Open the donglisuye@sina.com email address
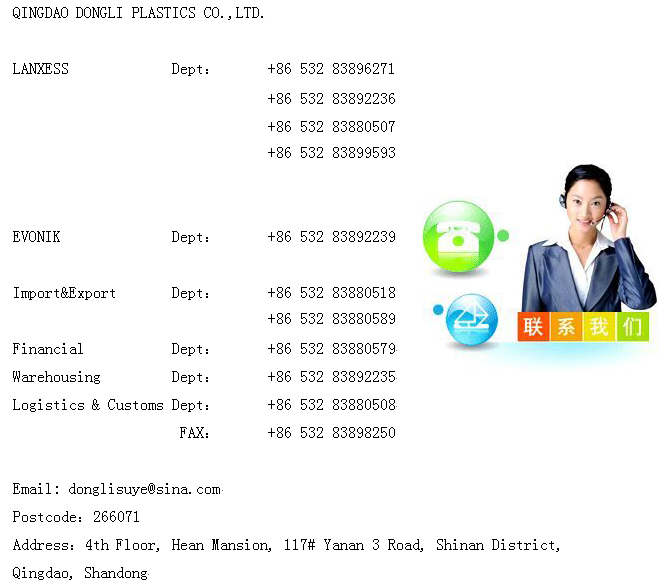Viewport: 658px width, 585px height. coord(144,489)
